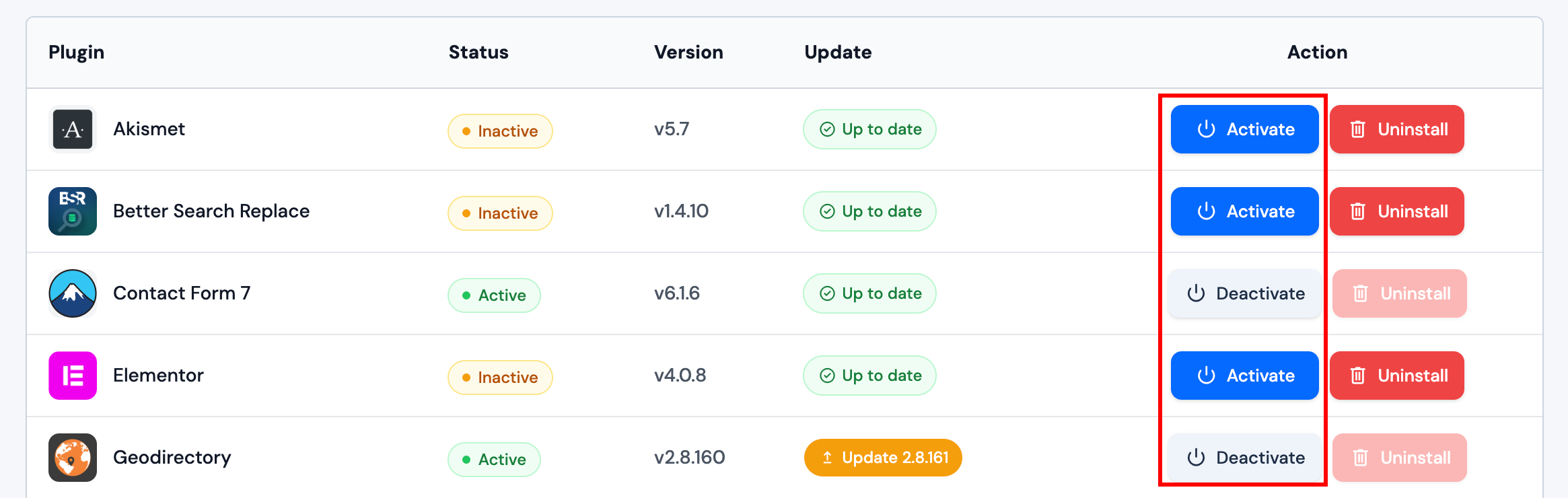Click the disabled Uninstall for Geodirectory

pos(1400,458)
